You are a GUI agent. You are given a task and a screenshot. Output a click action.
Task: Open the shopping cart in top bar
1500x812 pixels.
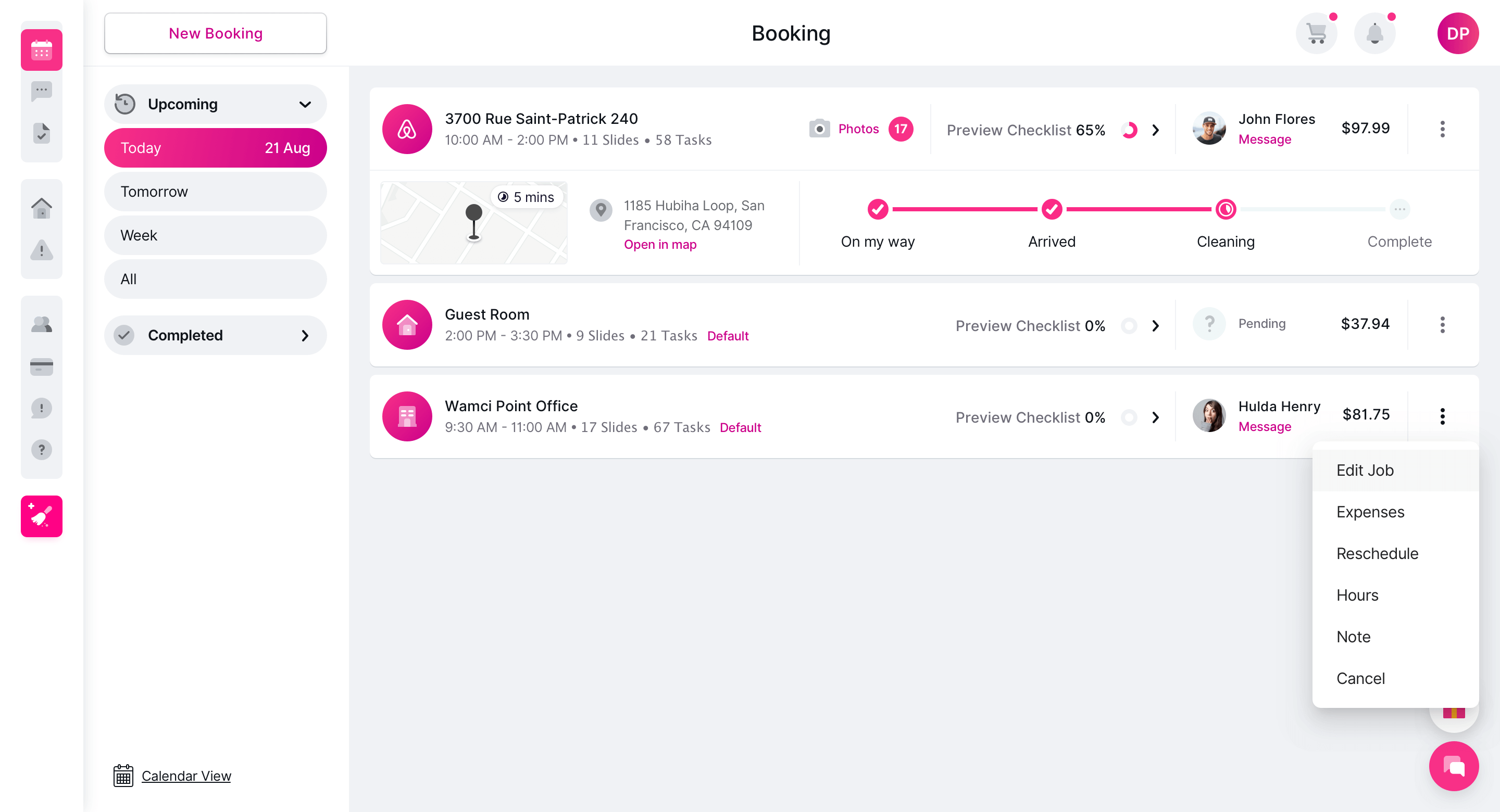(1317, 33)
